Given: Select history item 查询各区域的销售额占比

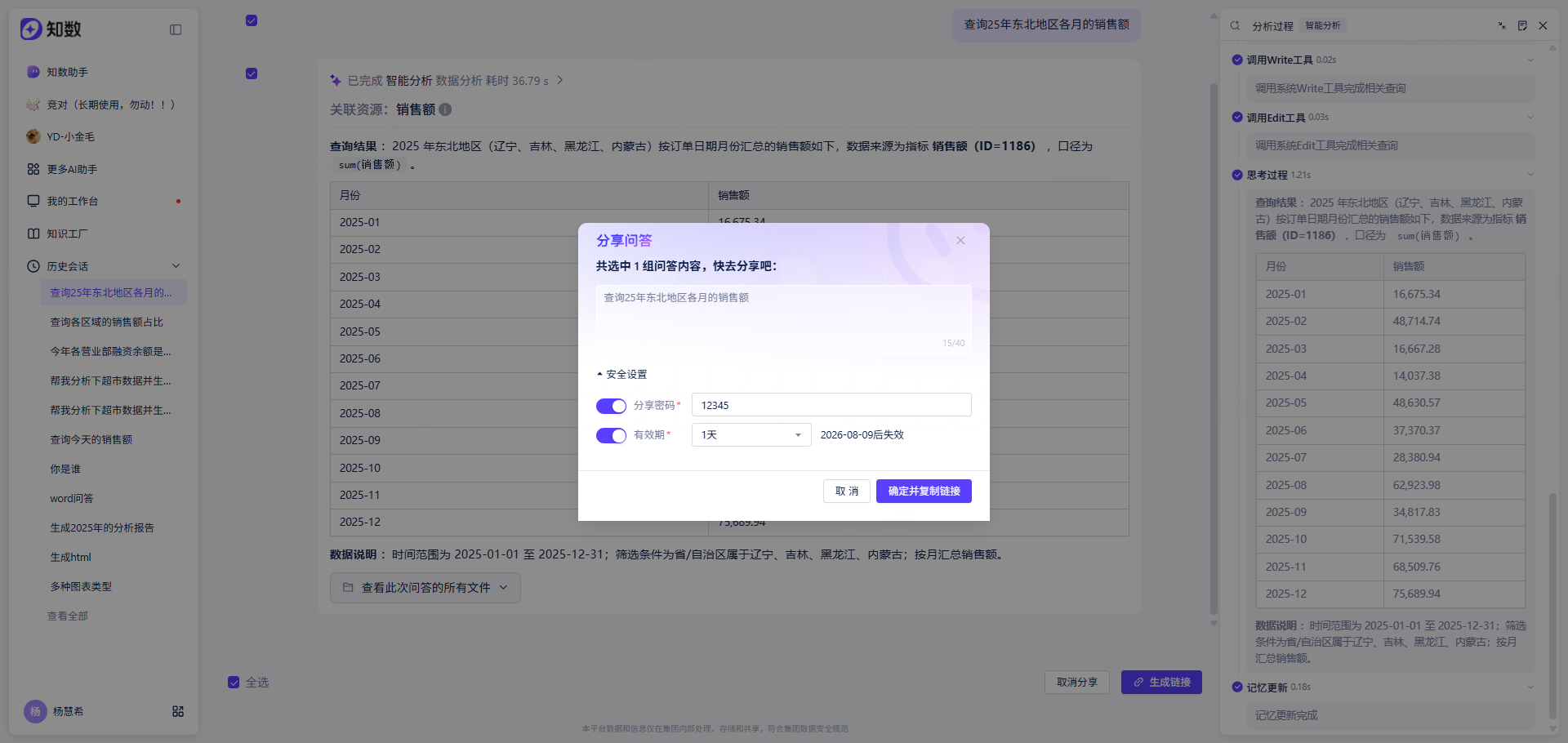Looking at the screenshot, I should [x=106, y=322].
